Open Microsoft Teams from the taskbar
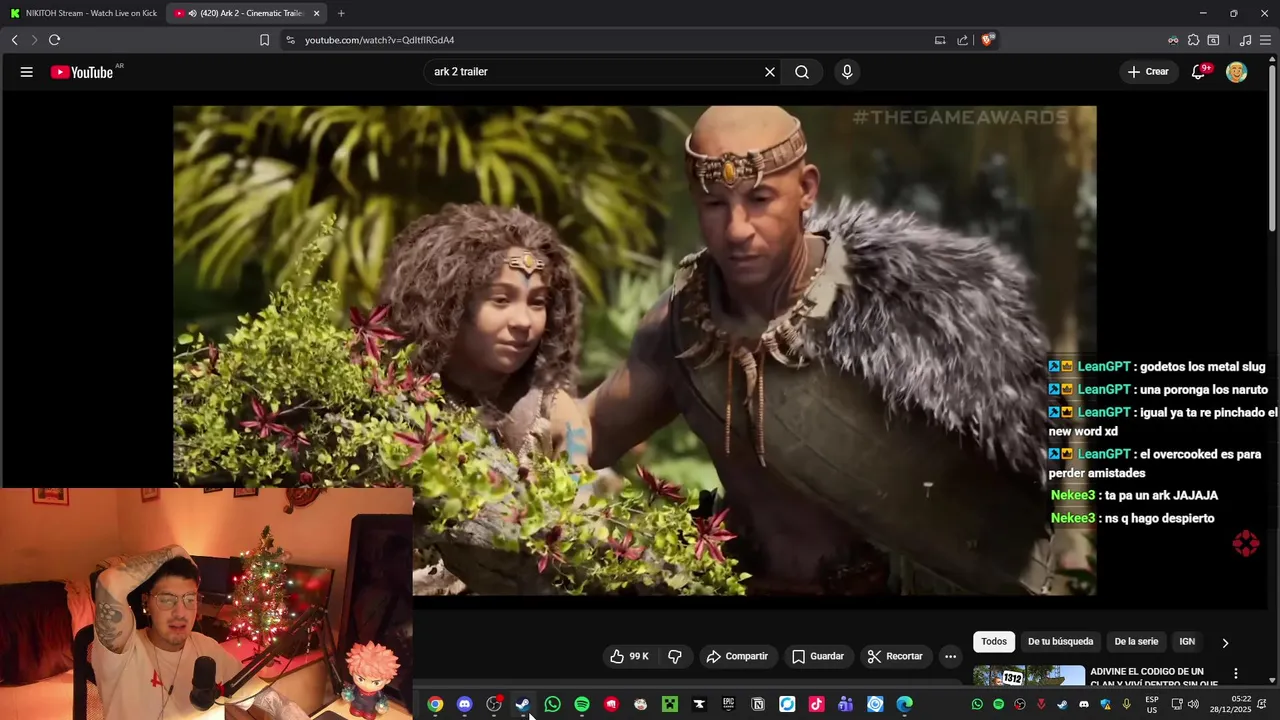This screenshot has width=1280, height=720. point(846,704)
